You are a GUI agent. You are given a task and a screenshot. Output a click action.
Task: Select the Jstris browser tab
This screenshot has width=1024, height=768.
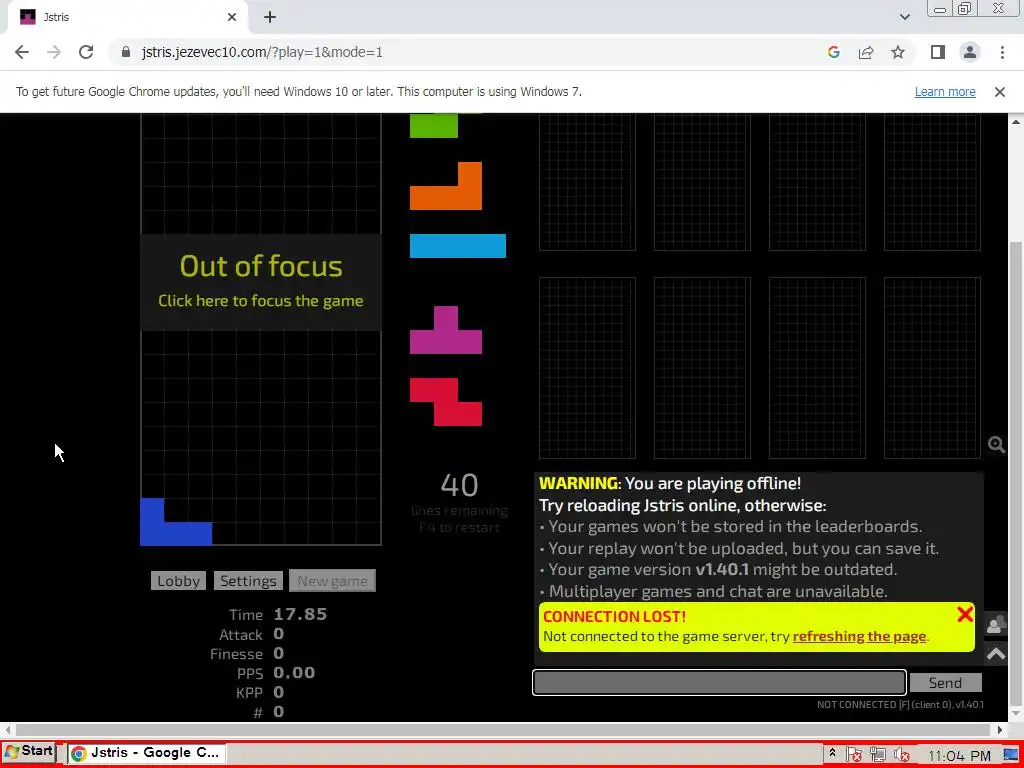coord(128,18)
